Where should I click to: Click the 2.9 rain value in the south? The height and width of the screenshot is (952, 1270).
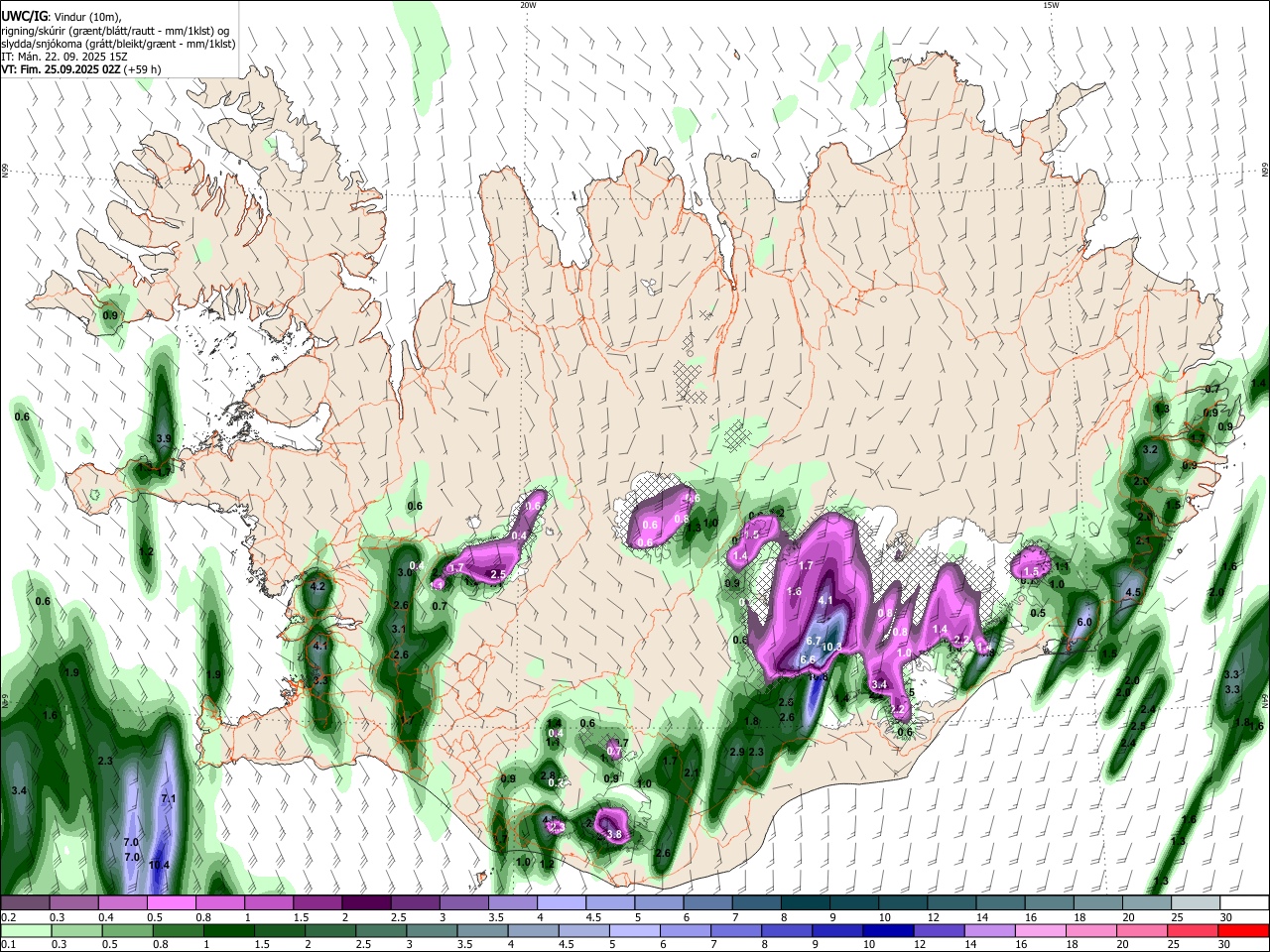pyautogui.click(x=737, y=753)
